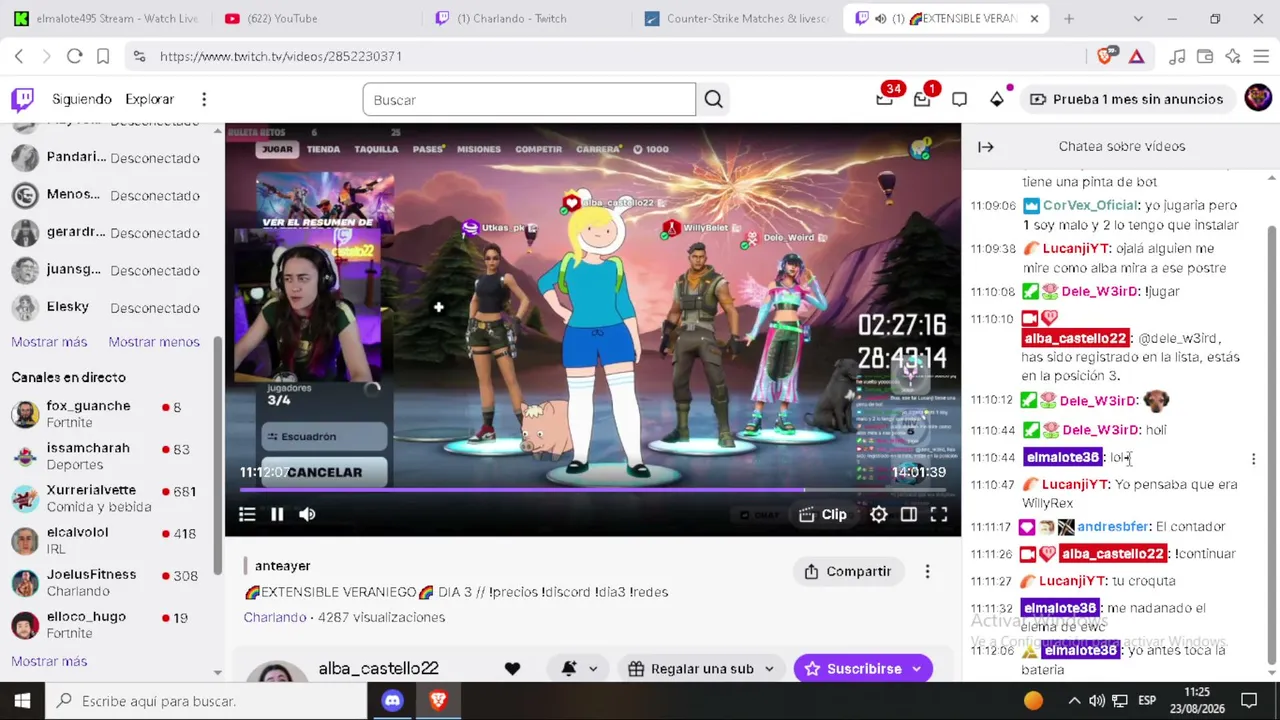Open Regalar una sub dropdown

tap(701, 669)
